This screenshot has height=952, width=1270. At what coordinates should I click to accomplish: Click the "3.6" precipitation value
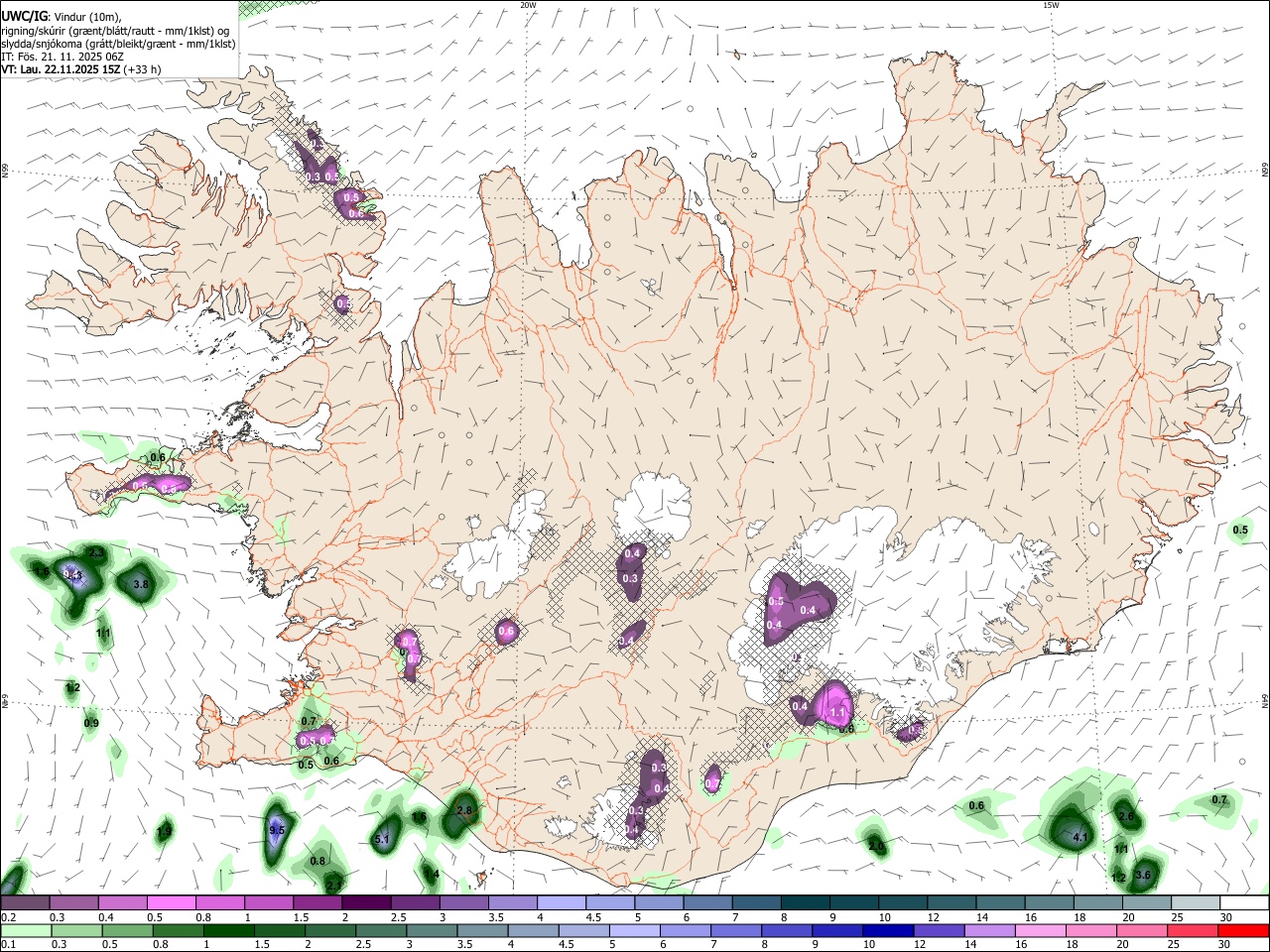click(x=1143, y=876)
